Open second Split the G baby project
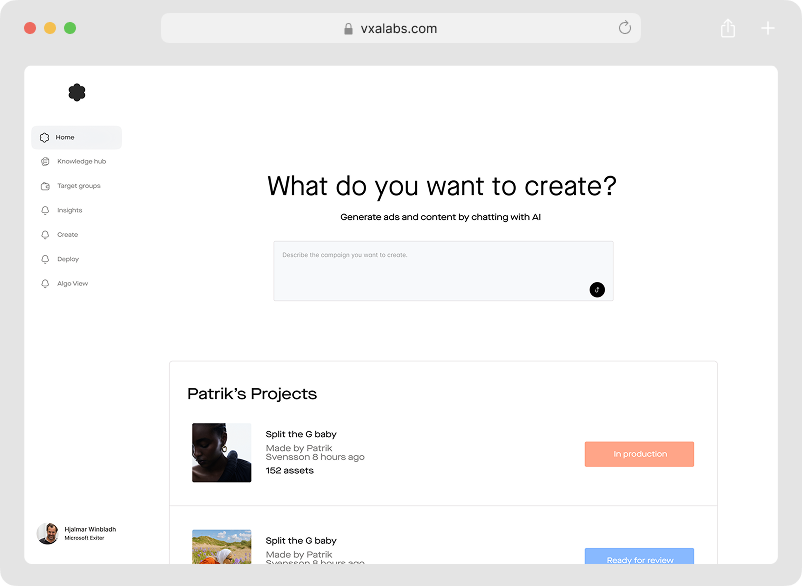 click(x=301, y=540)
